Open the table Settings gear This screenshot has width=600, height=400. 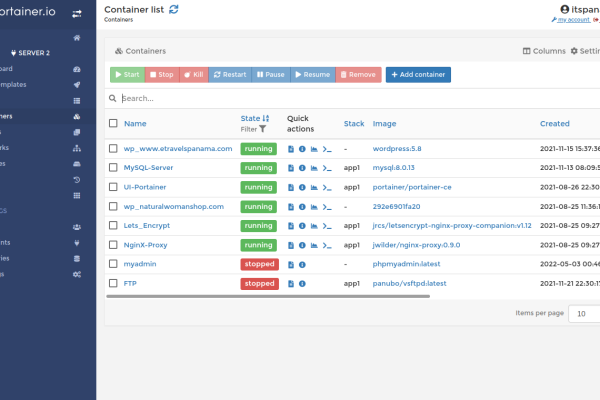click(574, 51)
